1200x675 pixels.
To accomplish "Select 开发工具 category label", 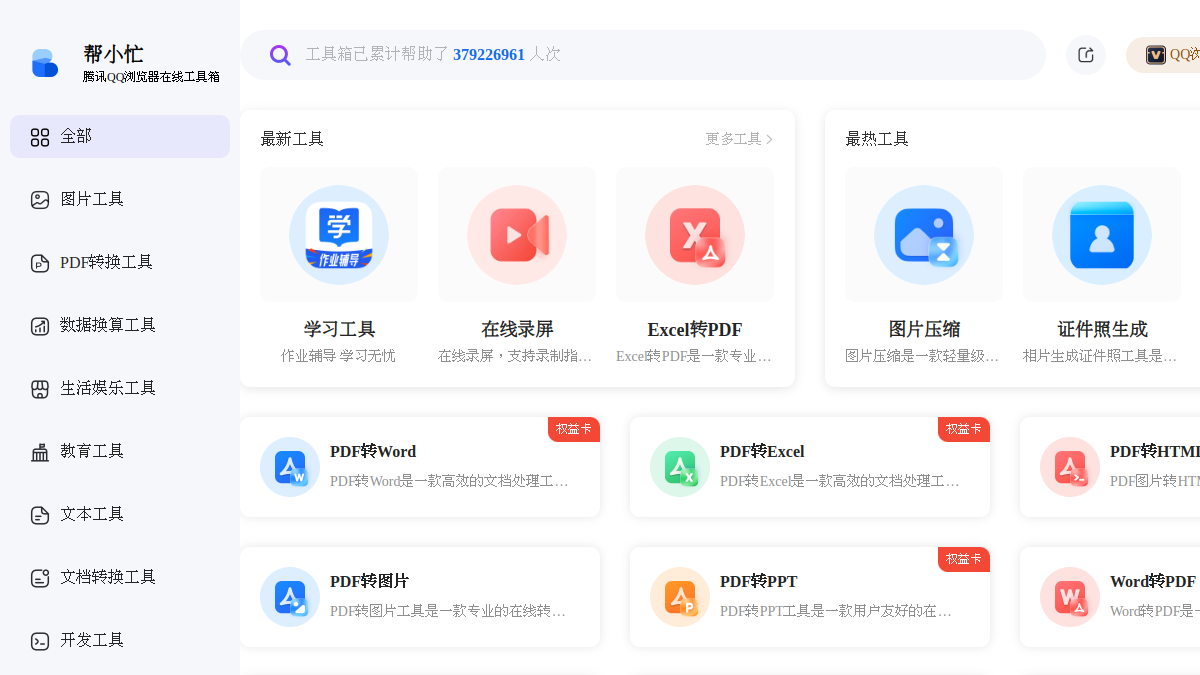I will point(92,640).
